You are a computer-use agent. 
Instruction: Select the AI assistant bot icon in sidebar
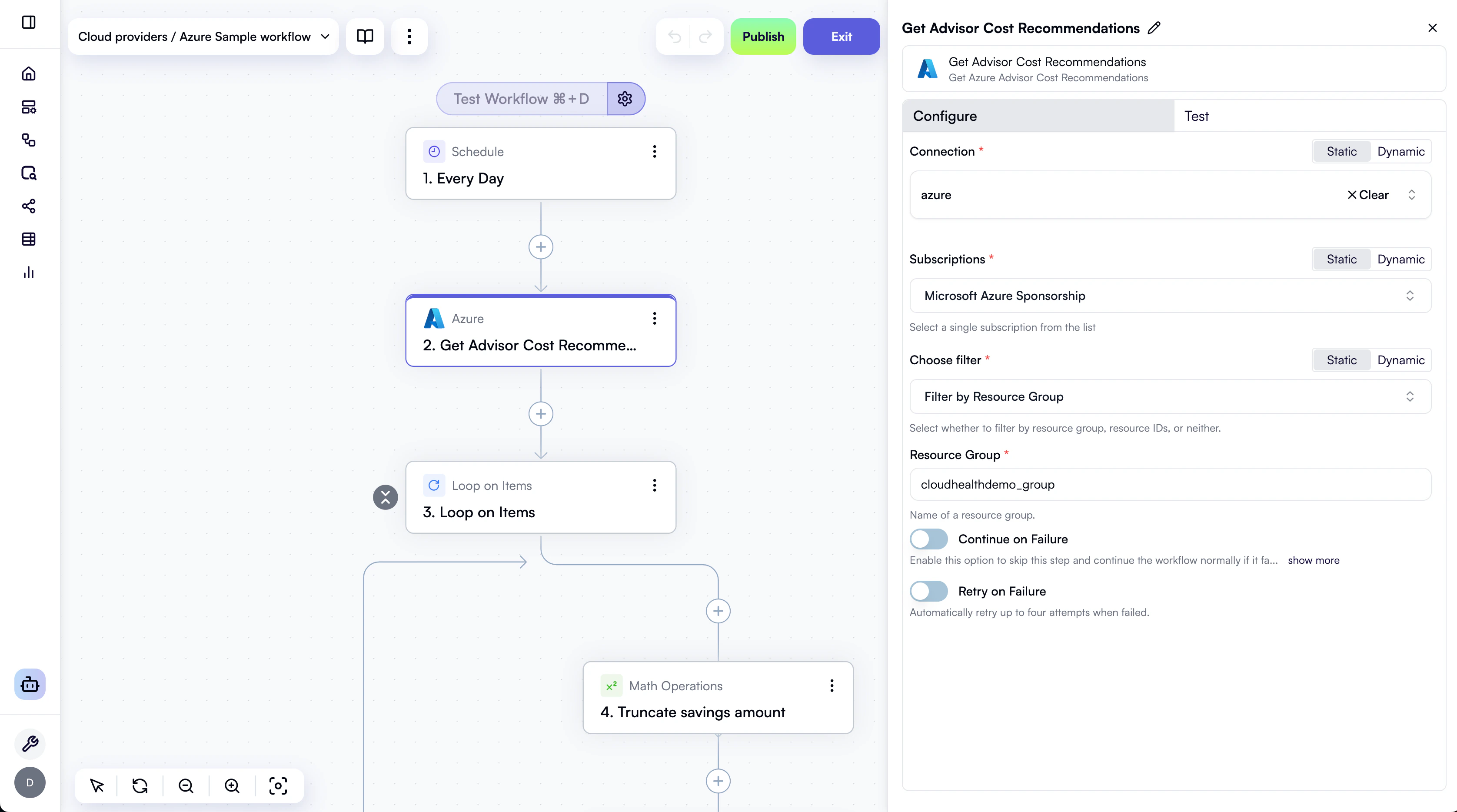[x=30, y=684]
